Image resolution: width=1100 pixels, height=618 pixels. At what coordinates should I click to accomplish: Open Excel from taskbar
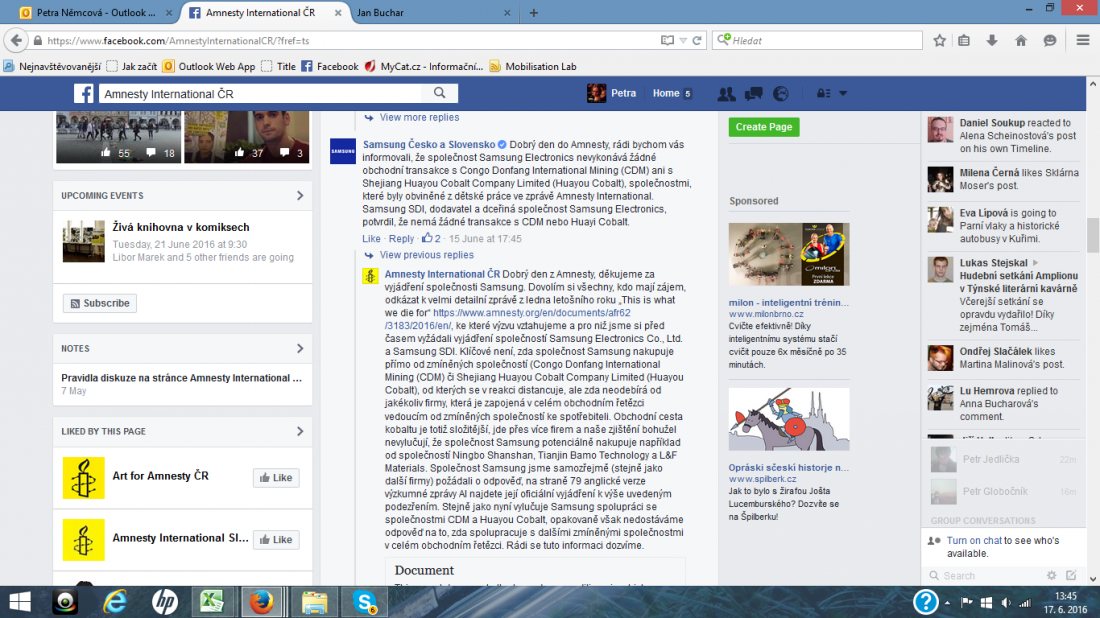(212, 603)
